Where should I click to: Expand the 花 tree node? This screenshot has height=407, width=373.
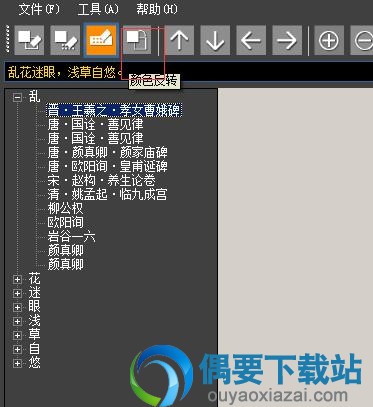17,279
